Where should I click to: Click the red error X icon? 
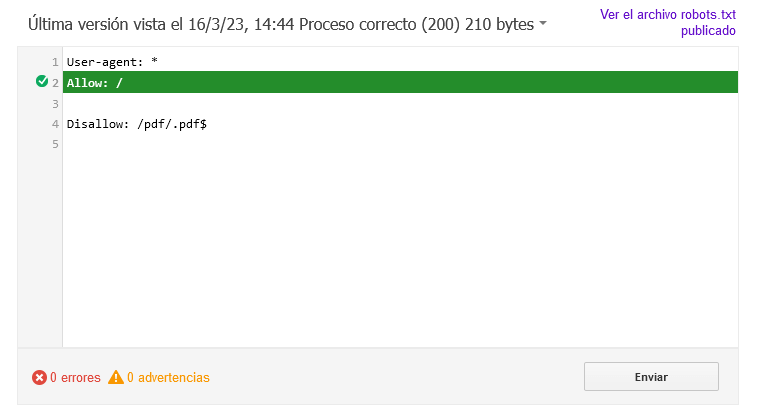click(x=39, y=377)
